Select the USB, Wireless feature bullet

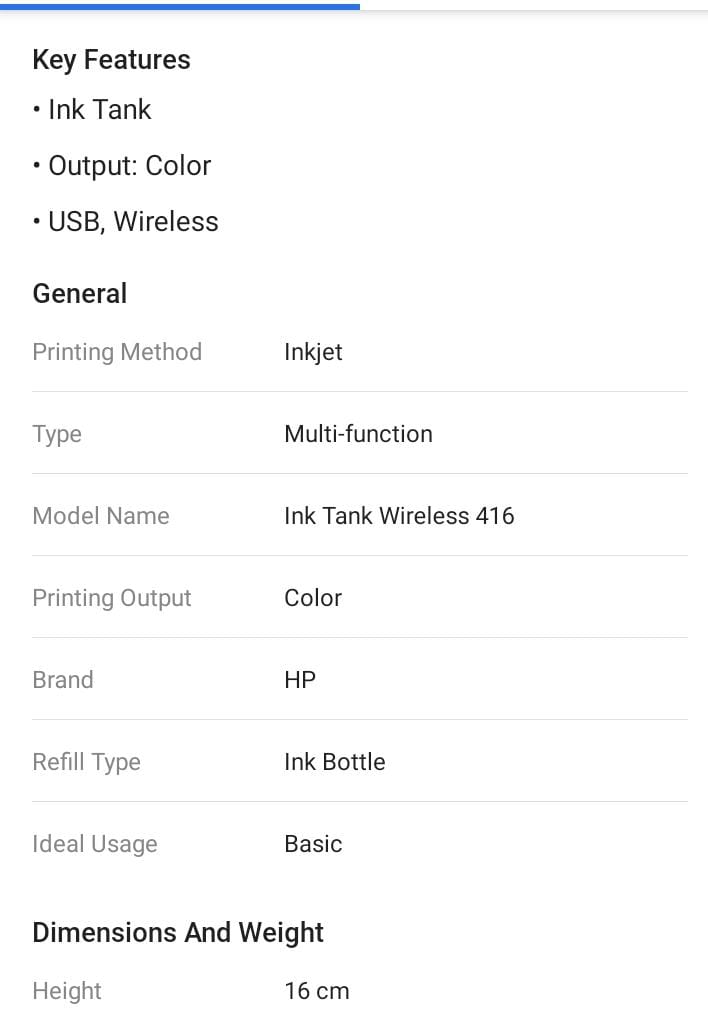pos(133,221)
